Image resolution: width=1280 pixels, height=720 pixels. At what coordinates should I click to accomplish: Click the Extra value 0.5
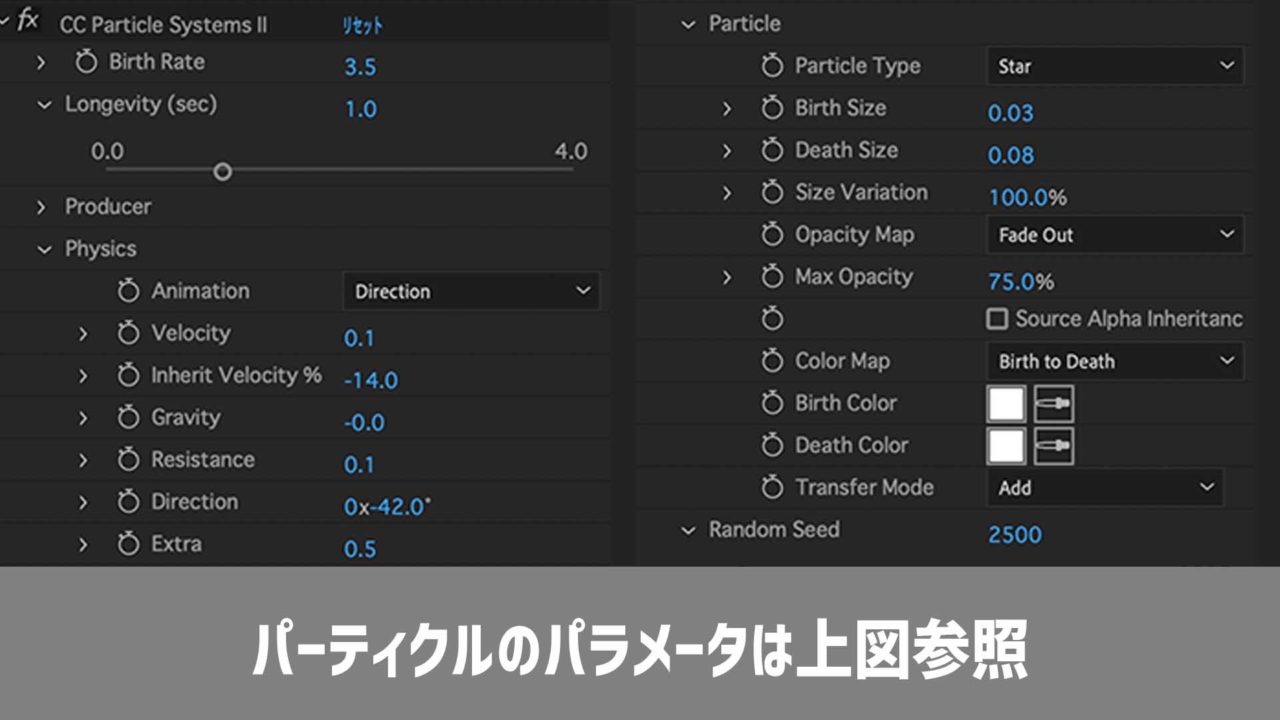click(360, 549)
